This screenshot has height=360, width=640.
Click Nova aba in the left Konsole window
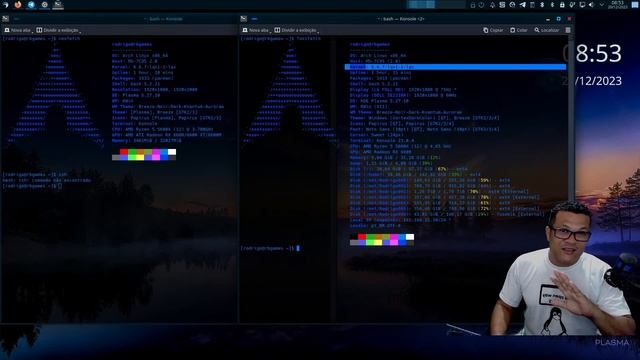[17, 30]
